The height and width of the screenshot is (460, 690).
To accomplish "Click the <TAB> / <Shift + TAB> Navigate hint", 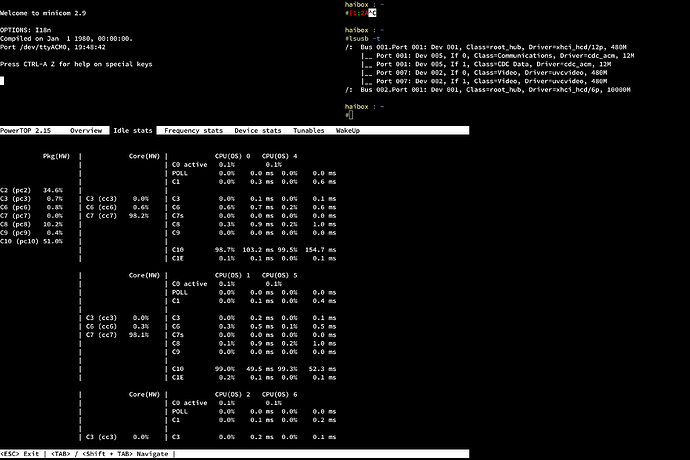I will click(110, 453).
